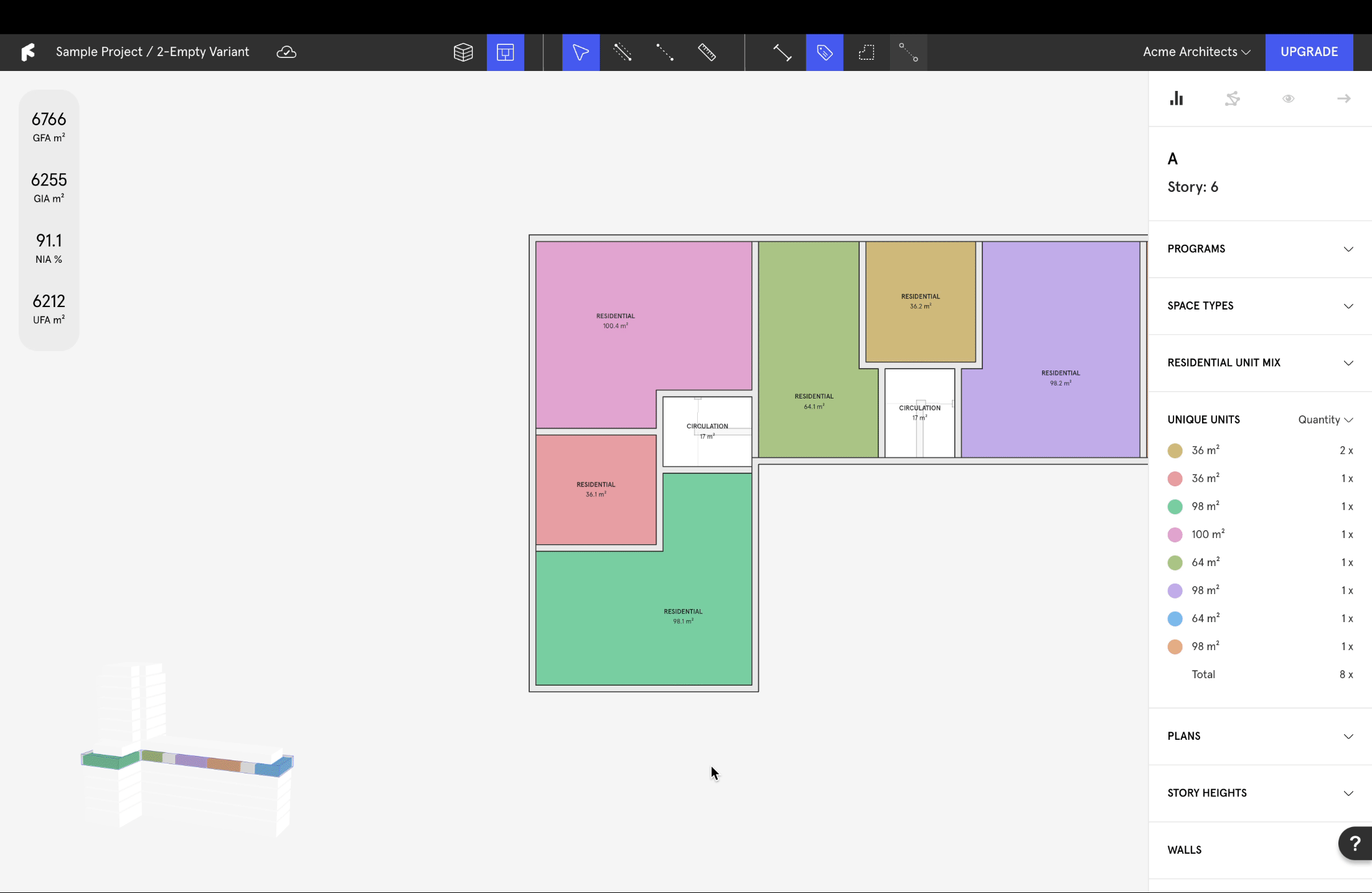The width and height of the screenshot is (1372, 893).
Task: Pick the single dashed line tool
Action: pyautogui.click(x=664, y=52)
